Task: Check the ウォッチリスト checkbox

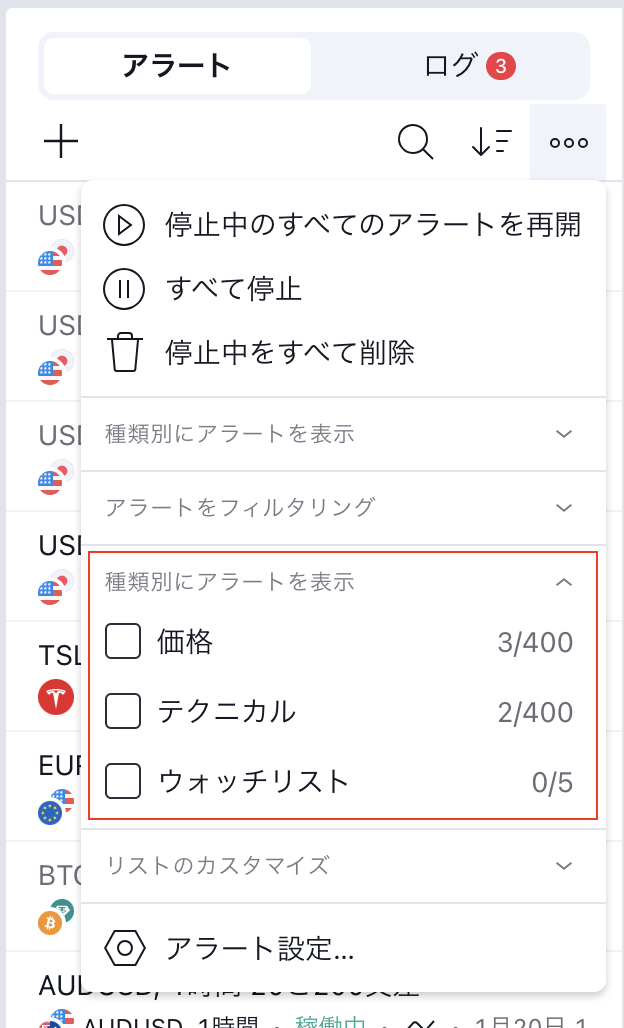Action: coord(123,781)
